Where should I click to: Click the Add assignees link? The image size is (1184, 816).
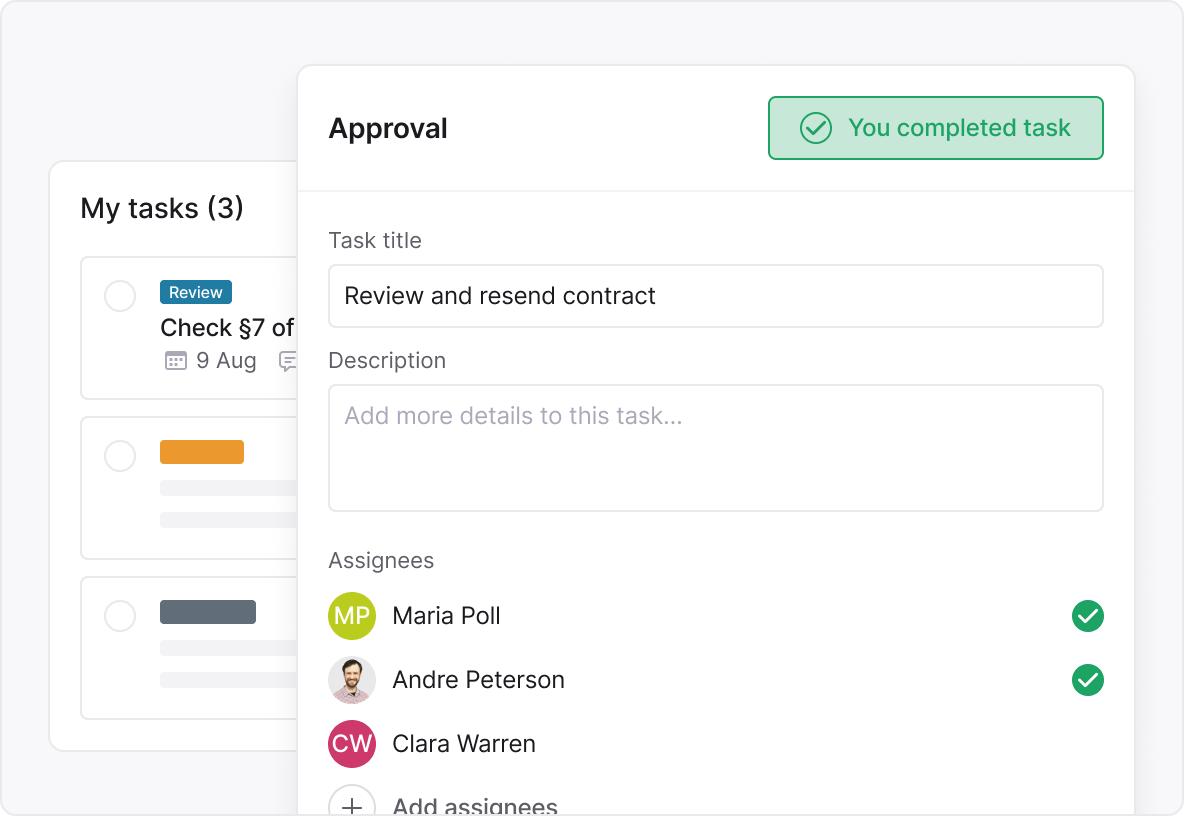pyautogui.click(x=475, y=805)
